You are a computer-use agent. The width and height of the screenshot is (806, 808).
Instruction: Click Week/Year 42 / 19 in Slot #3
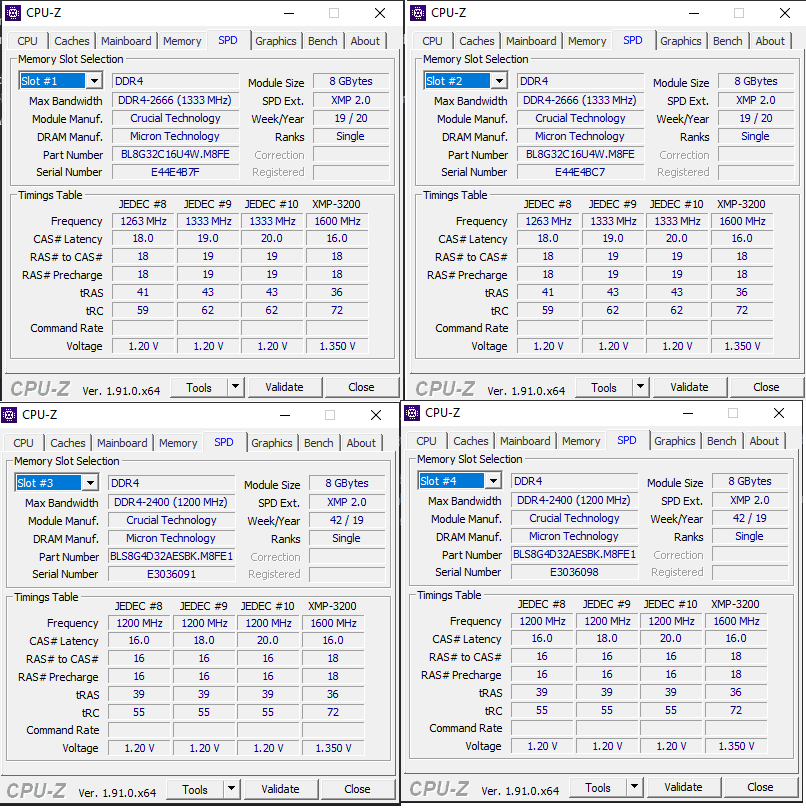click(346, 520)
